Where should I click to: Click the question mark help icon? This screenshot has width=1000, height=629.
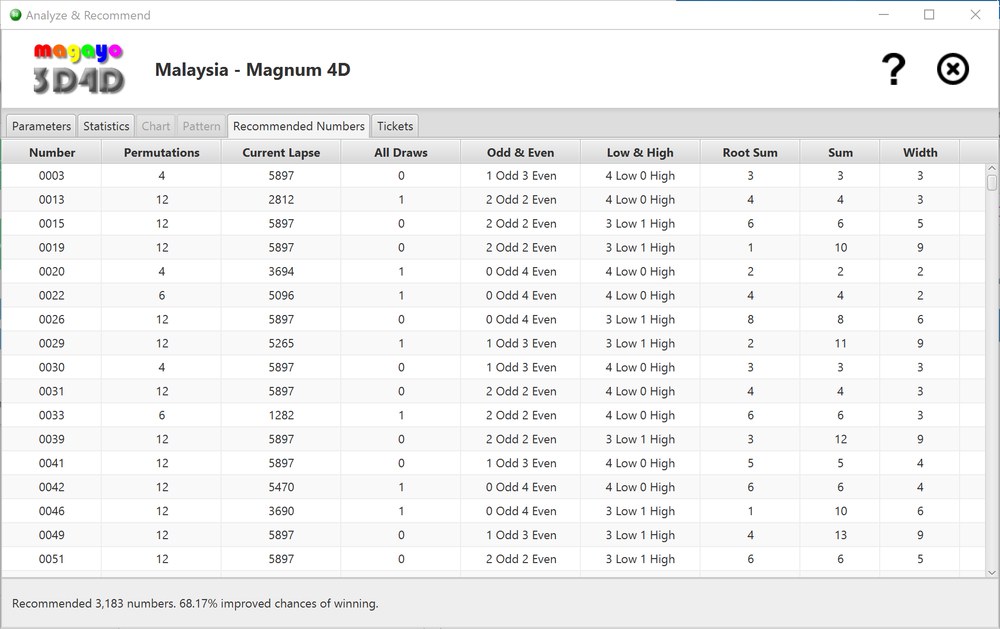click(892, 69)
